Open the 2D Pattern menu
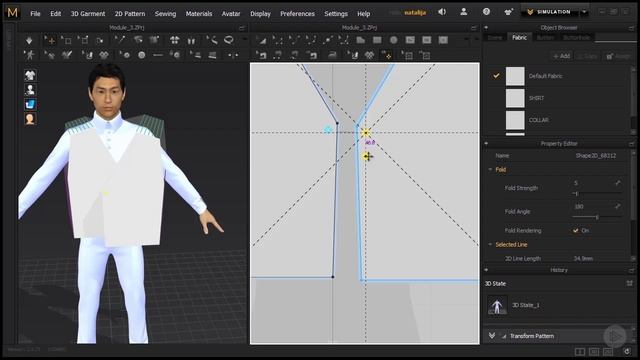640x360 pixels. click(x=129, y=13)
